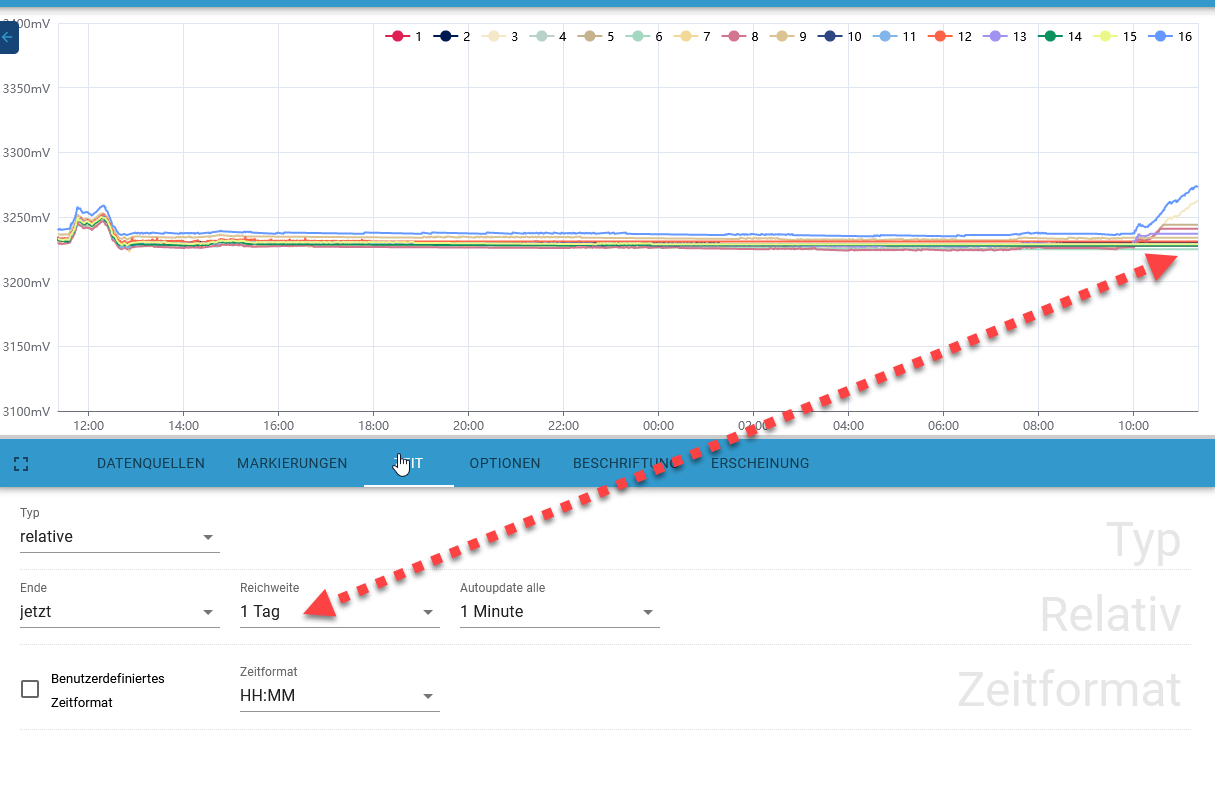Viewport: 1215px width, 812px height.
Task: Toggle legend series 5
Action: (x=596, y=36)
